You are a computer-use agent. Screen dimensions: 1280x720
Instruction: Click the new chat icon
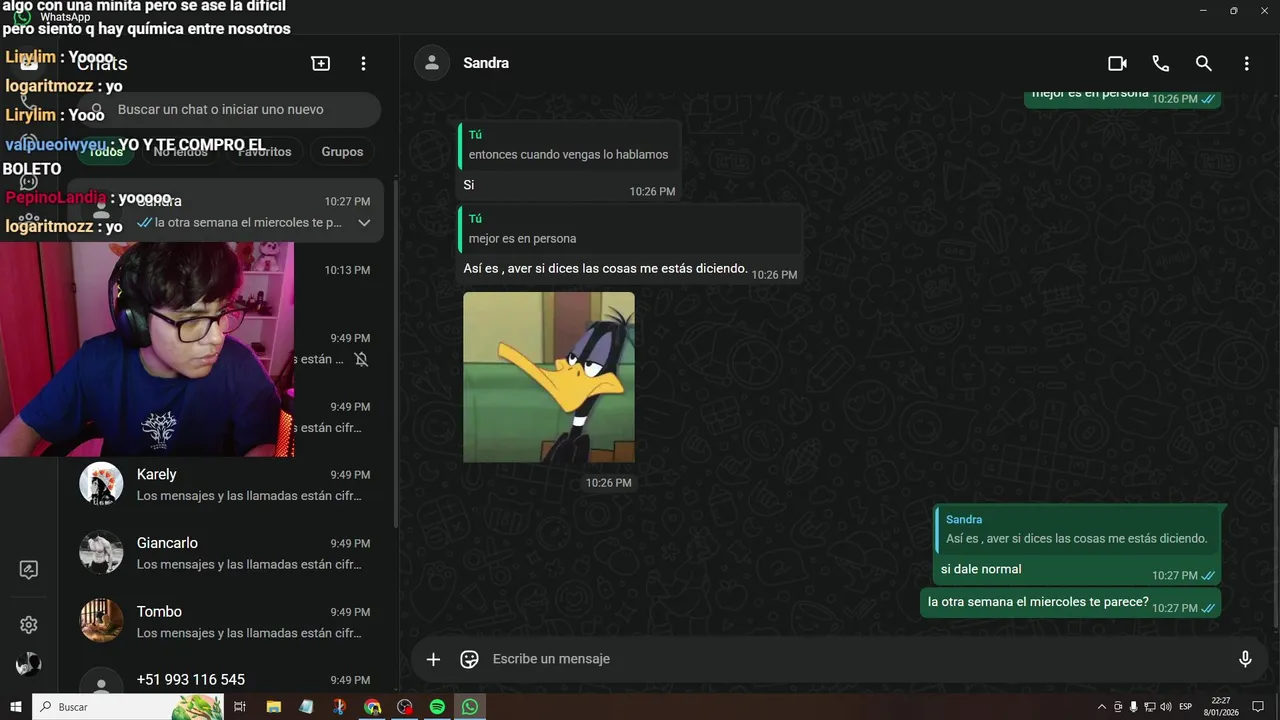(321, 63)
